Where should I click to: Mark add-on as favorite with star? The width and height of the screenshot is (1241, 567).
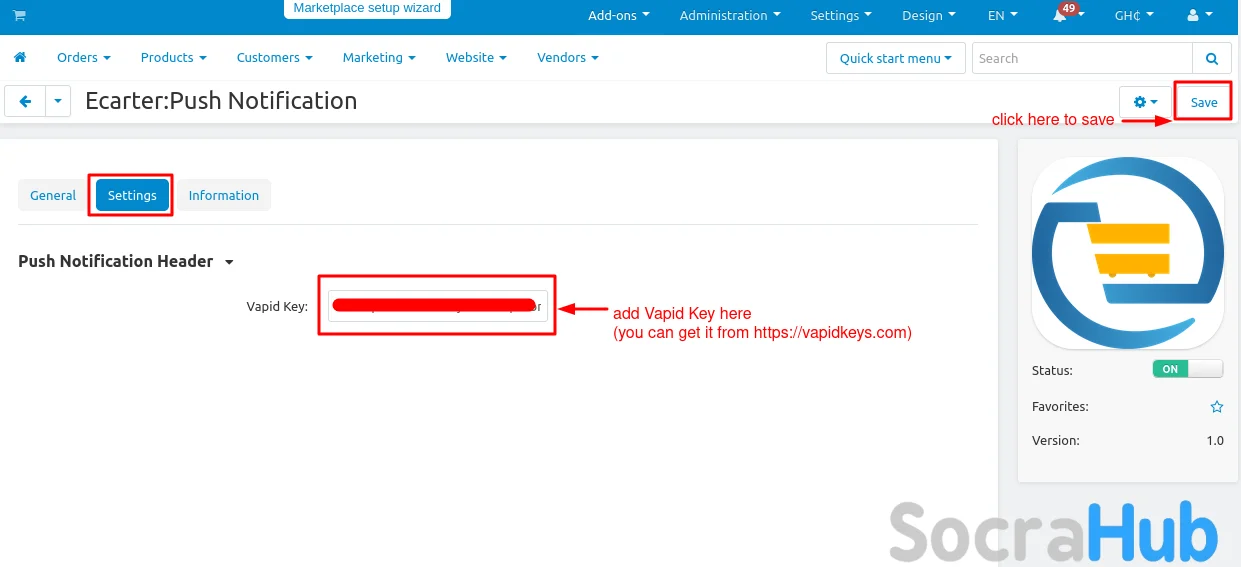pyautogui.click(x=1216, y=407)
